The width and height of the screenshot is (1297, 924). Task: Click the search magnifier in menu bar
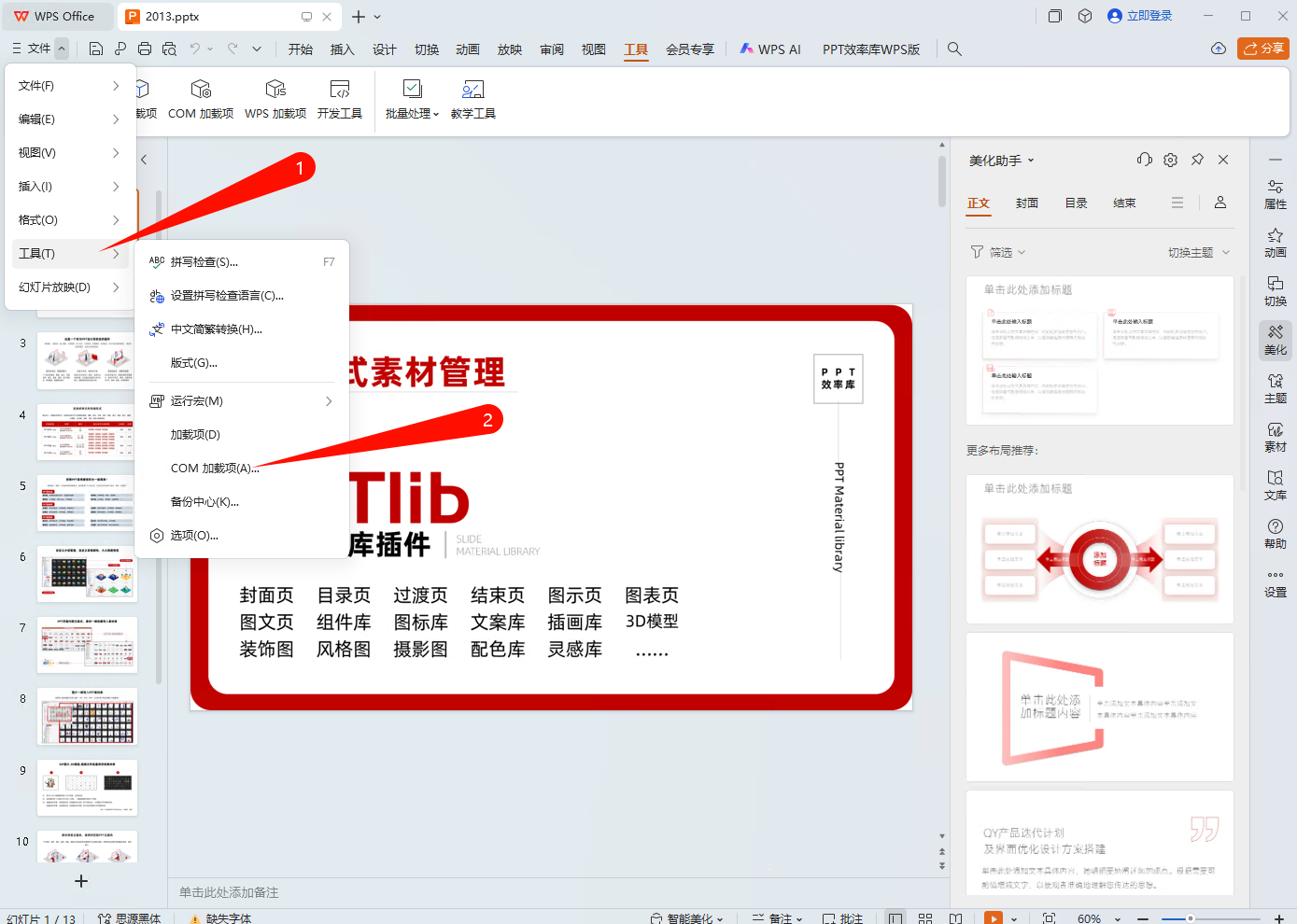tap(954, 49)
